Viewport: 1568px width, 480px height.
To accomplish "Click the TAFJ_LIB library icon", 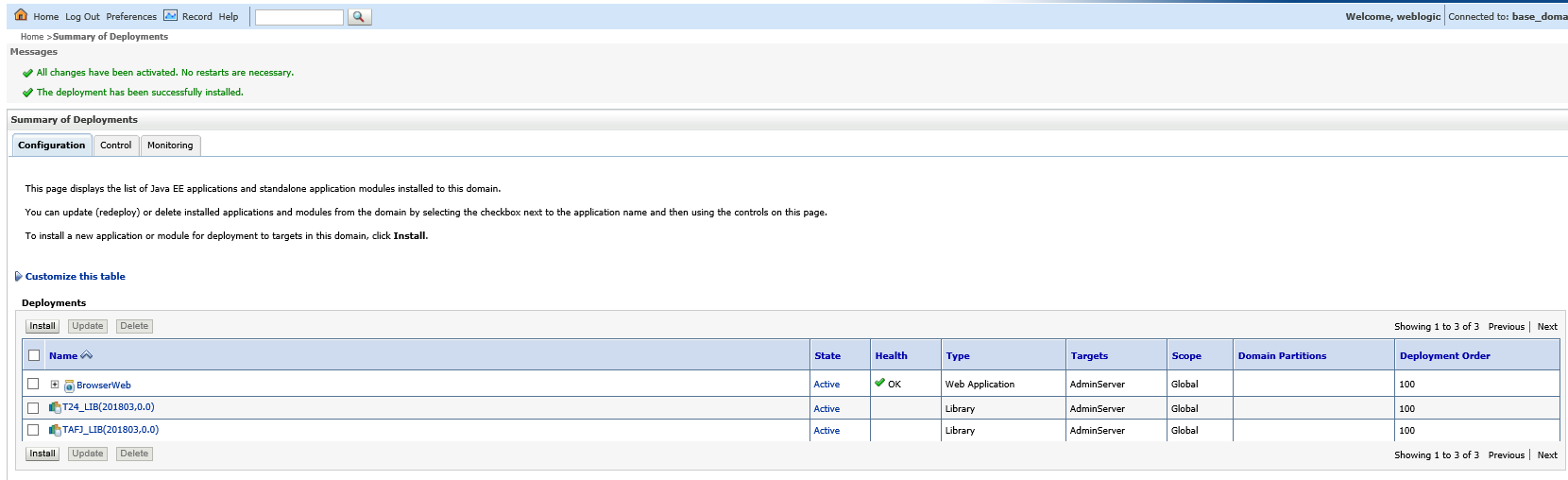I will [55, 430].
